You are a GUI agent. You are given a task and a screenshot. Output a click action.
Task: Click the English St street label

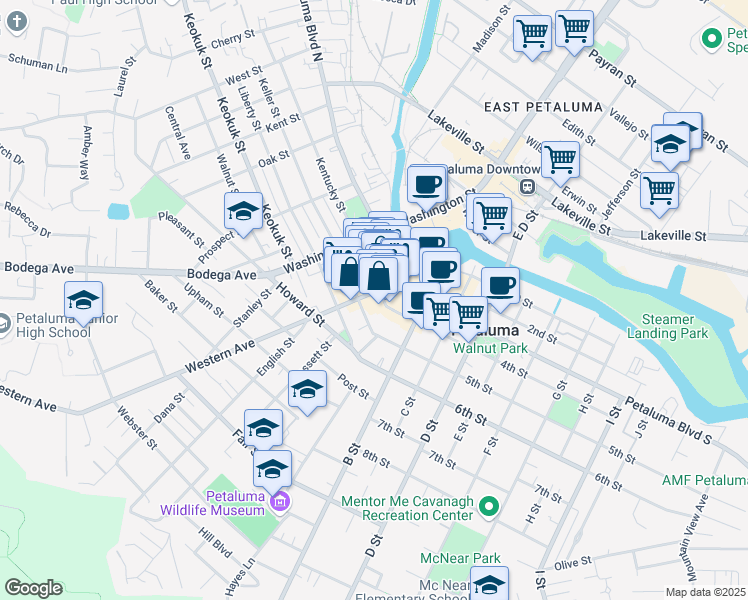[x=275, y=357]
